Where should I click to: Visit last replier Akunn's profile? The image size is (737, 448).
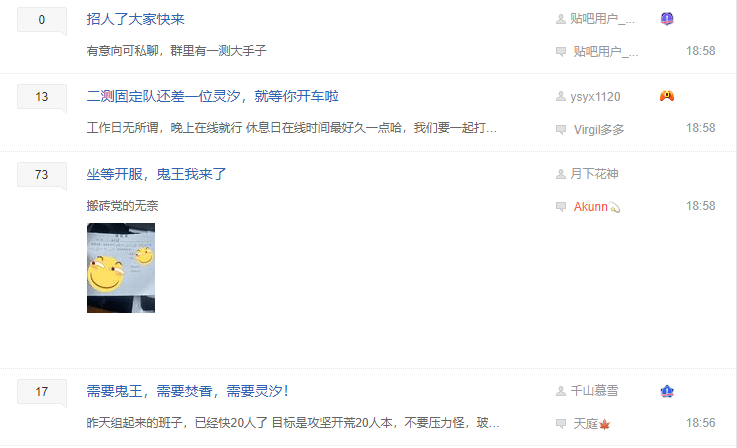[590, 206]
